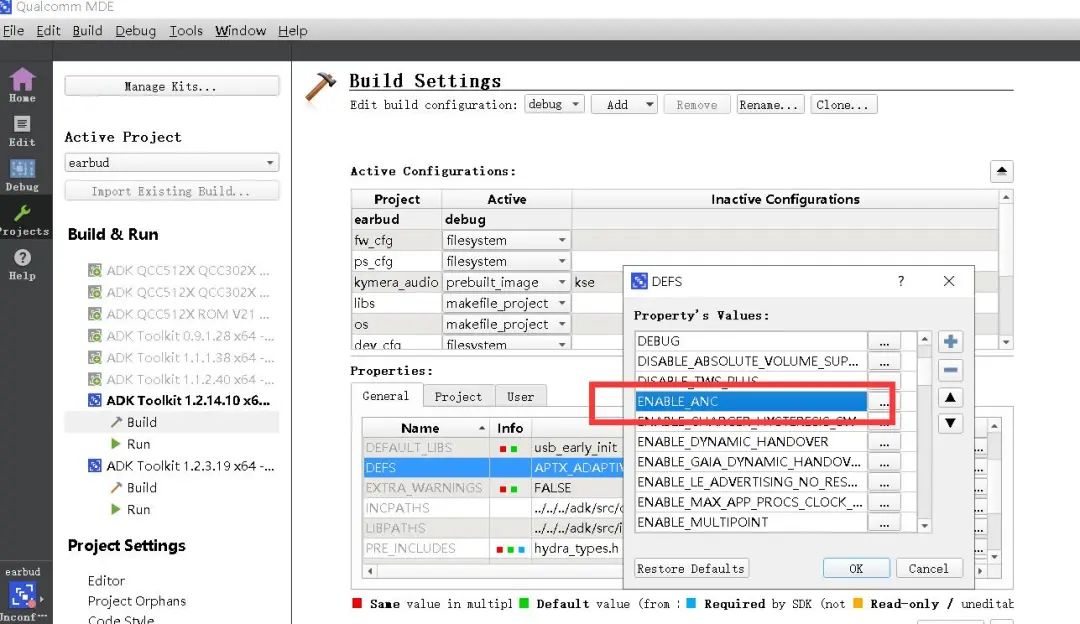Click Manage Kits button

(172, 86)
